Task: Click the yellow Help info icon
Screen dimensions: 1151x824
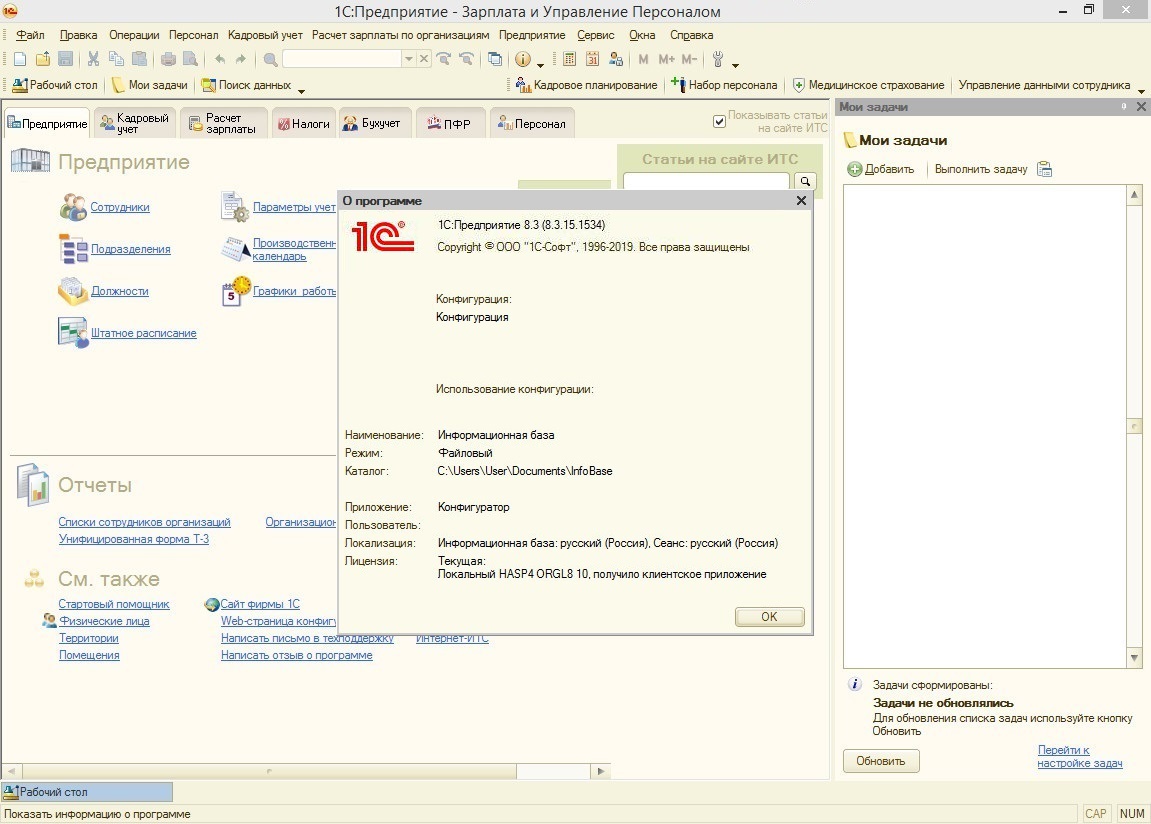Action: pyautogui.click(x=523, y=59)
